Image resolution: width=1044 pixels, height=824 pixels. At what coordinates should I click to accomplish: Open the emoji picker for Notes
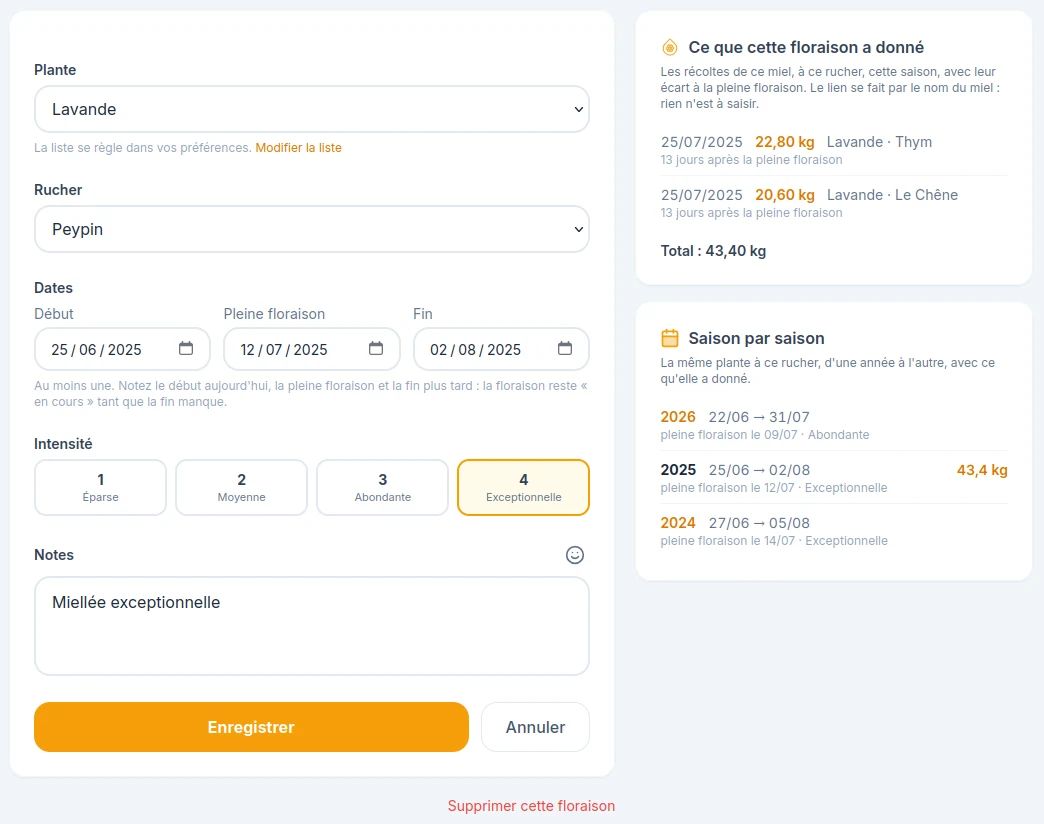[575, 555]
